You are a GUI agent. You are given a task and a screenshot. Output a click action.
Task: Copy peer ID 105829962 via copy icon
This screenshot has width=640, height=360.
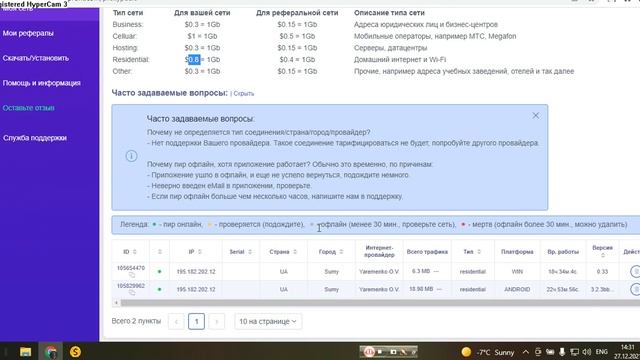tap(131, 293)
